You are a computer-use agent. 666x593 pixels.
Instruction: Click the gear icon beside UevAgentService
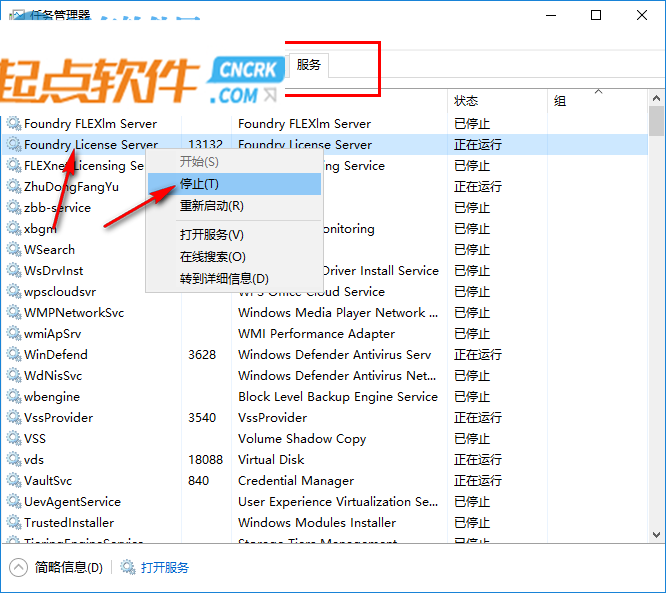[14, 502]
